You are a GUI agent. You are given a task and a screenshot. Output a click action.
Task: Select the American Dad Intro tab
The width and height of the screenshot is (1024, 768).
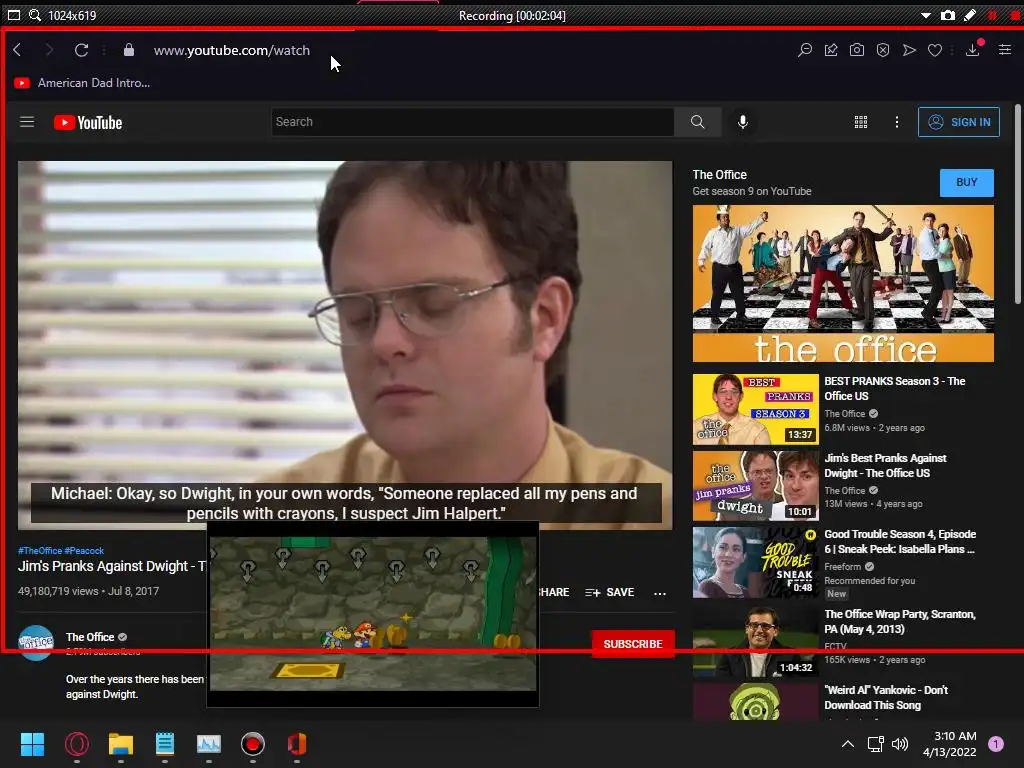(x=82, y=83)
